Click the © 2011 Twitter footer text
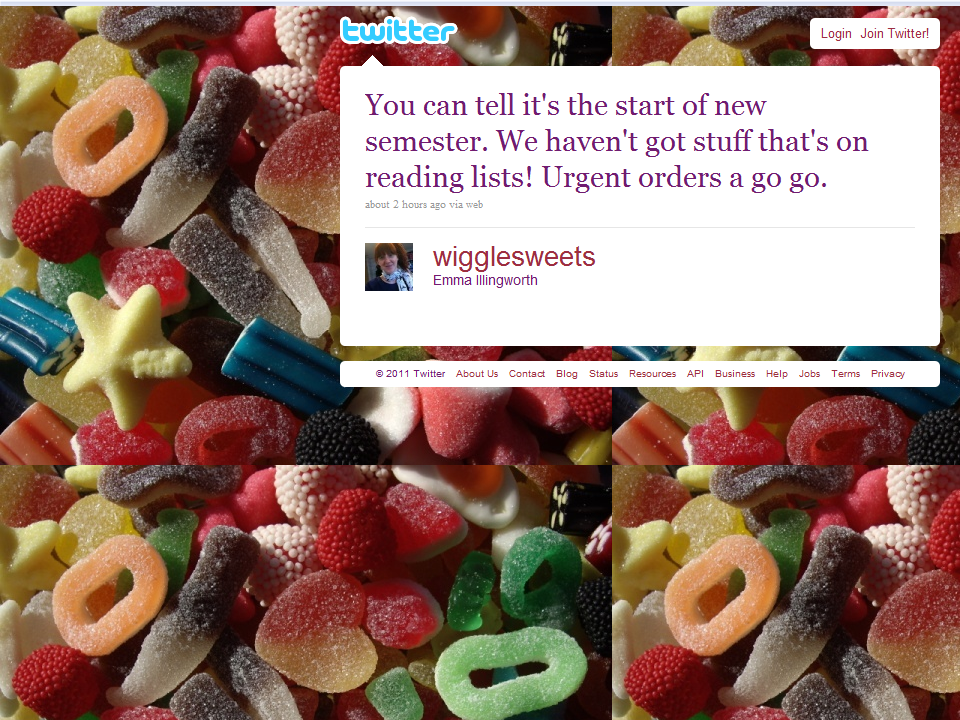 (410, 373)
